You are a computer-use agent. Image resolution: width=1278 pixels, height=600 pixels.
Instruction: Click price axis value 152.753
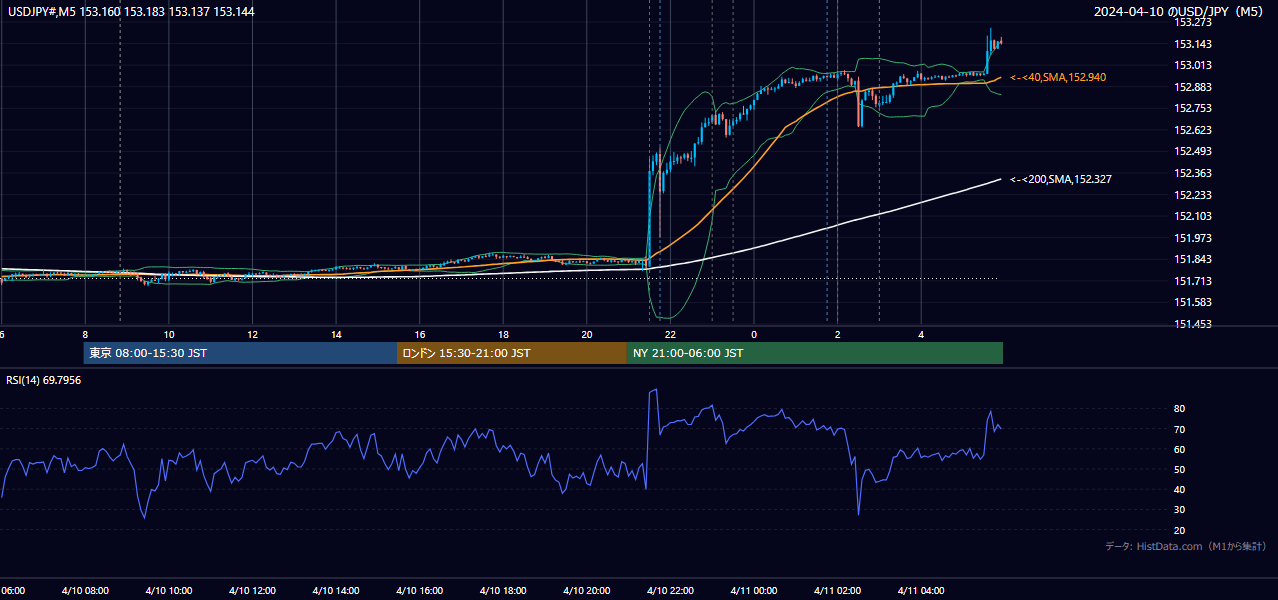click(1192, 109)
